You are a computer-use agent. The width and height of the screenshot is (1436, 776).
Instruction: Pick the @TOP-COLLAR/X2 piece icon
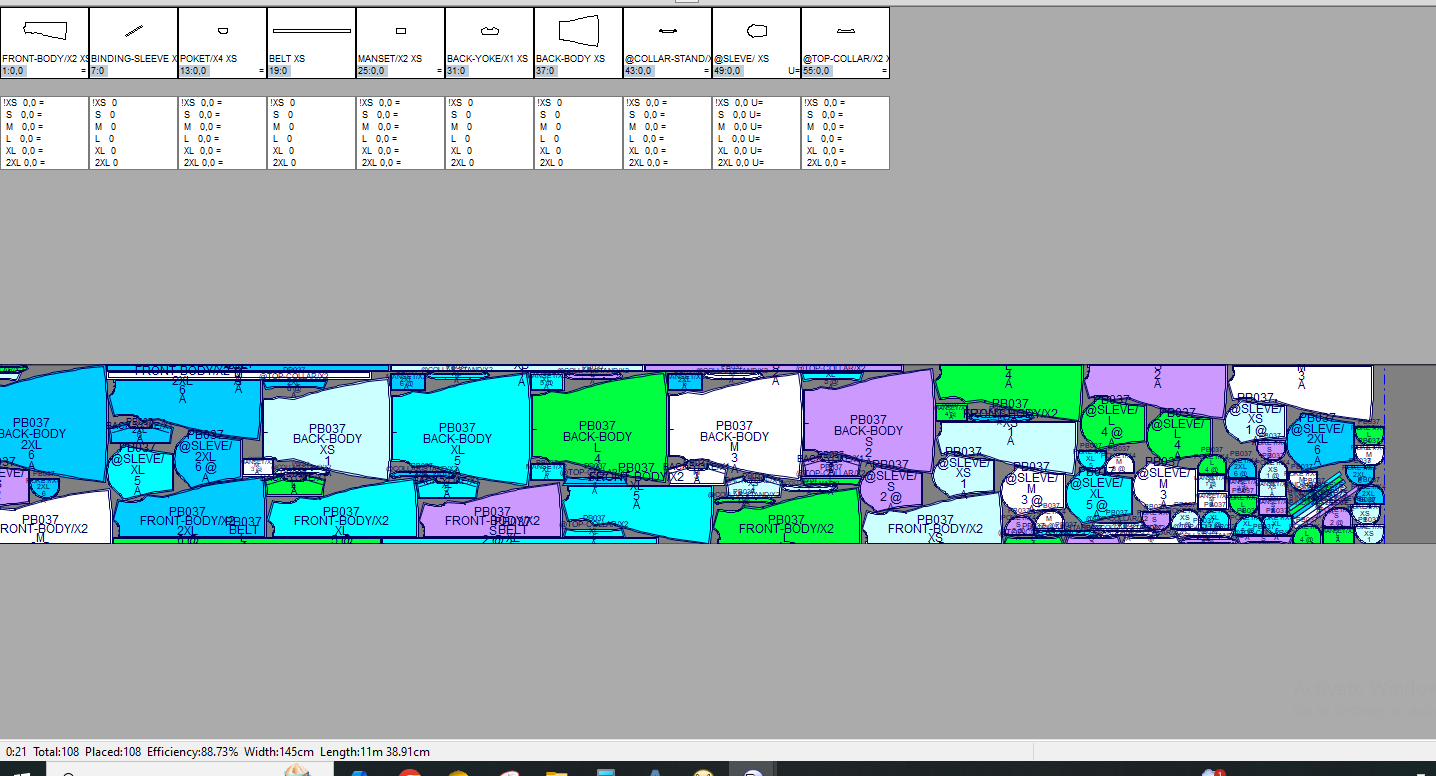[x=845, y=31]
